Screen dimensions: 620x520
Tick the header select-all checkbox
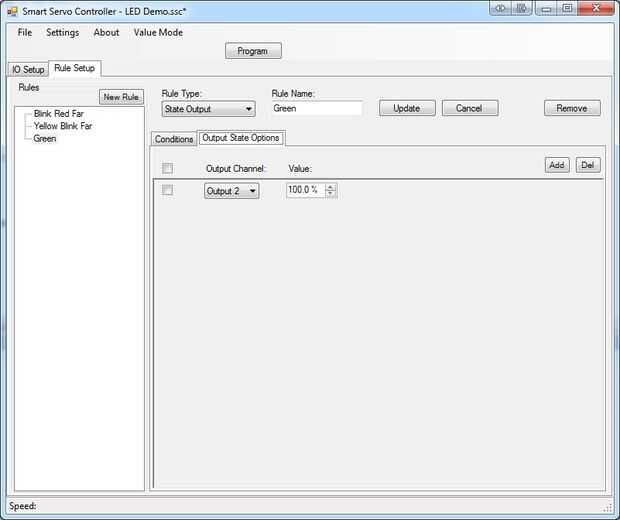(167, 168)
